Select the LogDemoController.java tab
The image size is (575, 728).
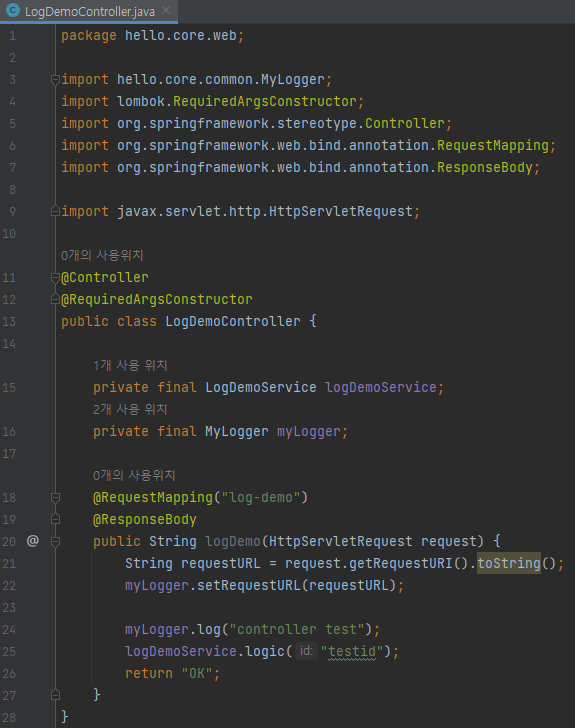tap(89, 11)
